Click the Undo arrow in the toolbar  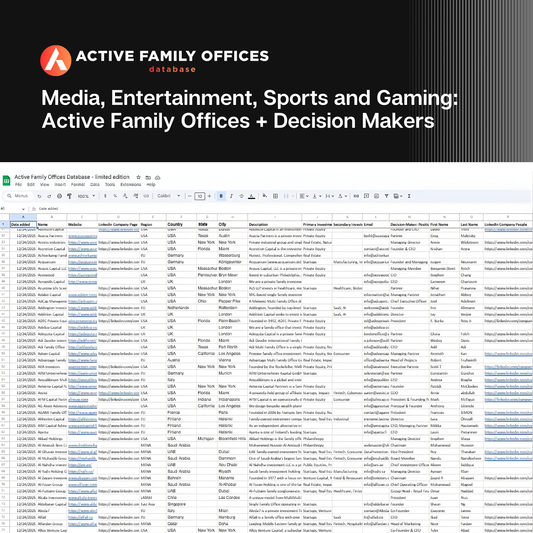point(39,196)
